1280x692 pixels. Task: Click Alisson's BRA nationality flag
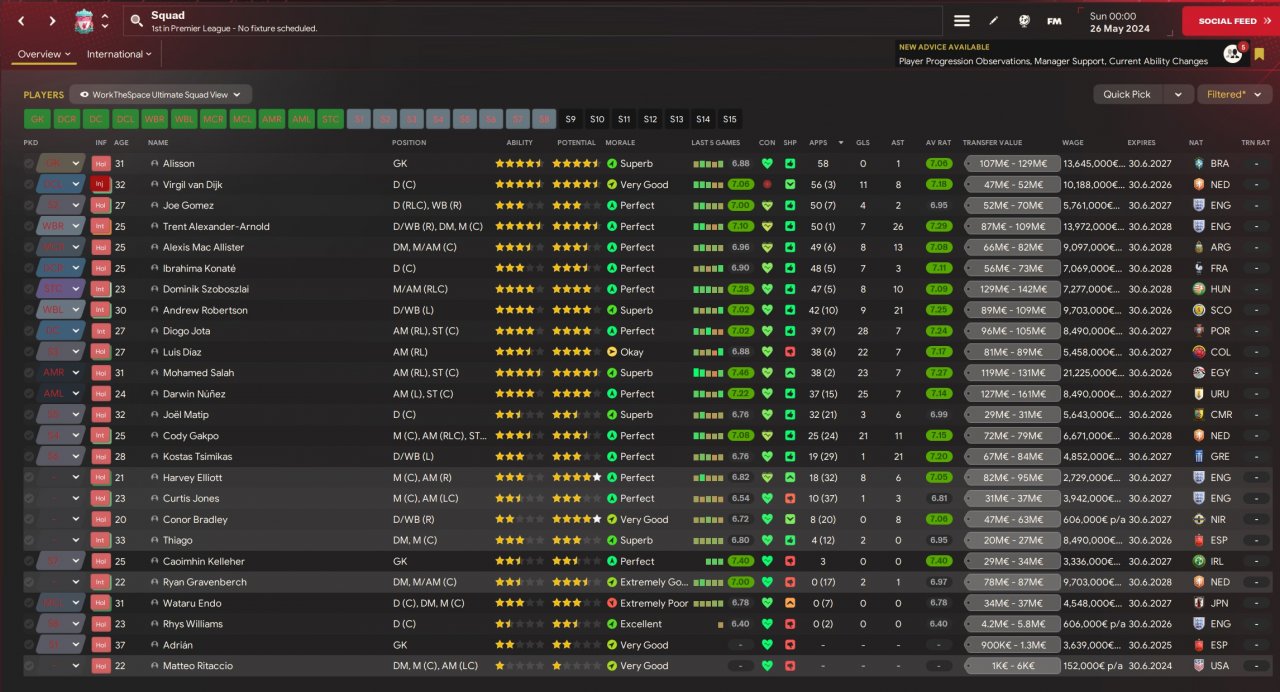pyautogui.click(x=1199, y=163)
